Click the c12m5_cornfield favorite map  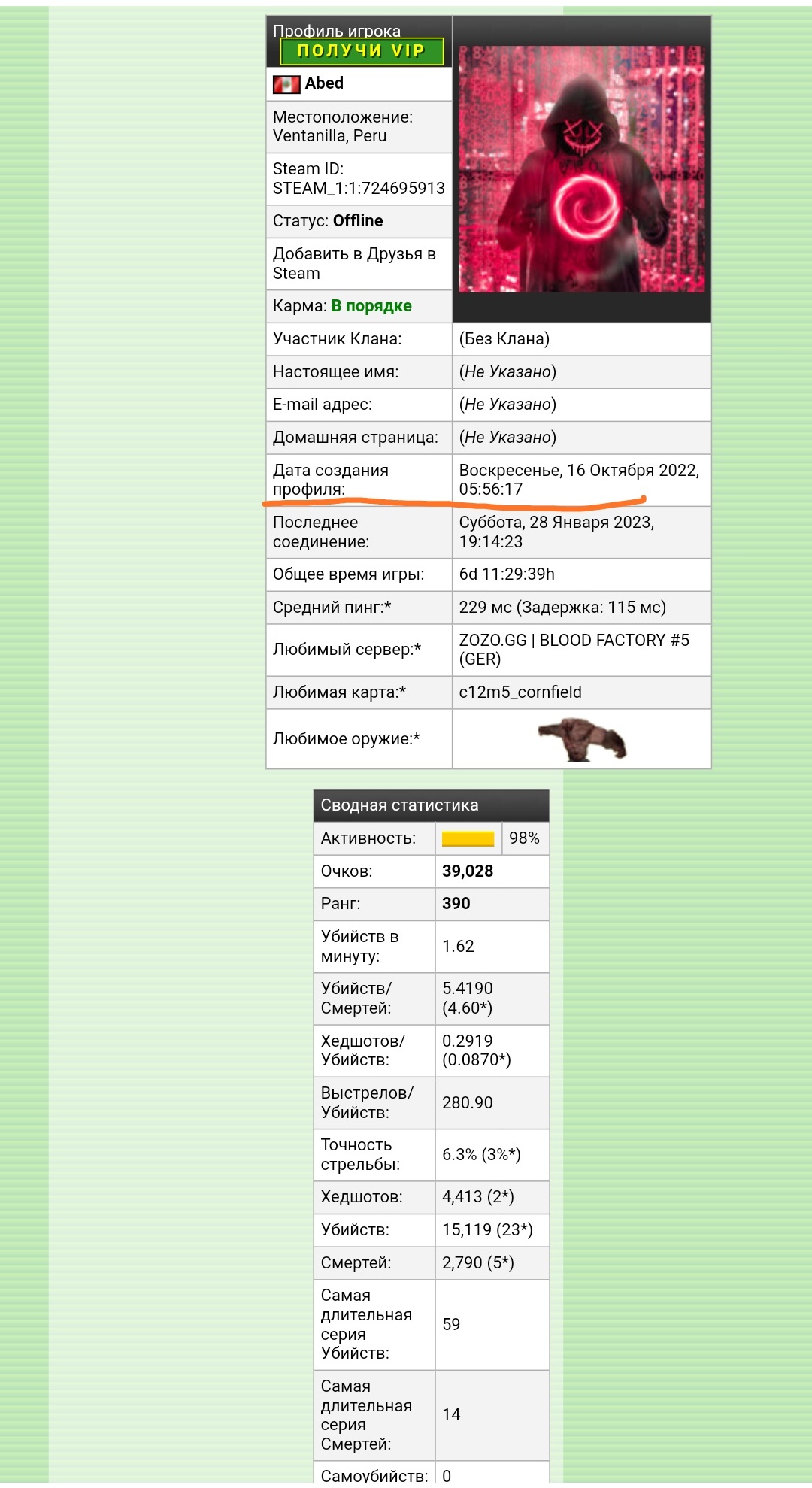click(x=520, y=692)
